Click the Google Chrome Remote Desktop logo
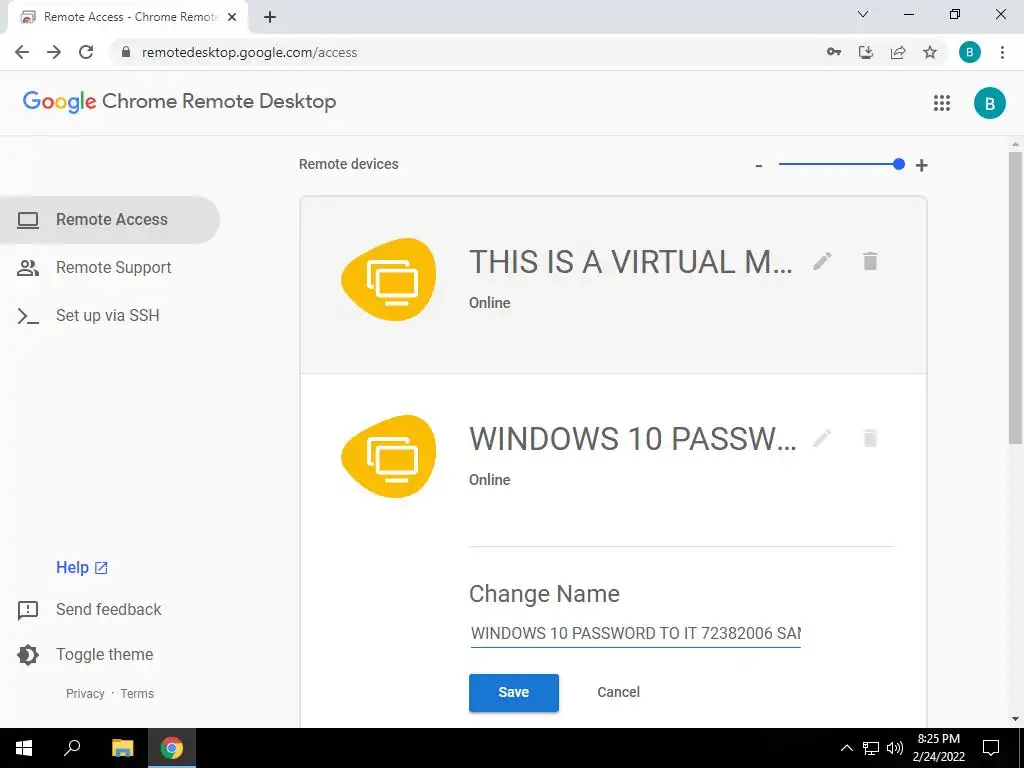This screenshot has width=1024, height=768. (x=180, y=102)
